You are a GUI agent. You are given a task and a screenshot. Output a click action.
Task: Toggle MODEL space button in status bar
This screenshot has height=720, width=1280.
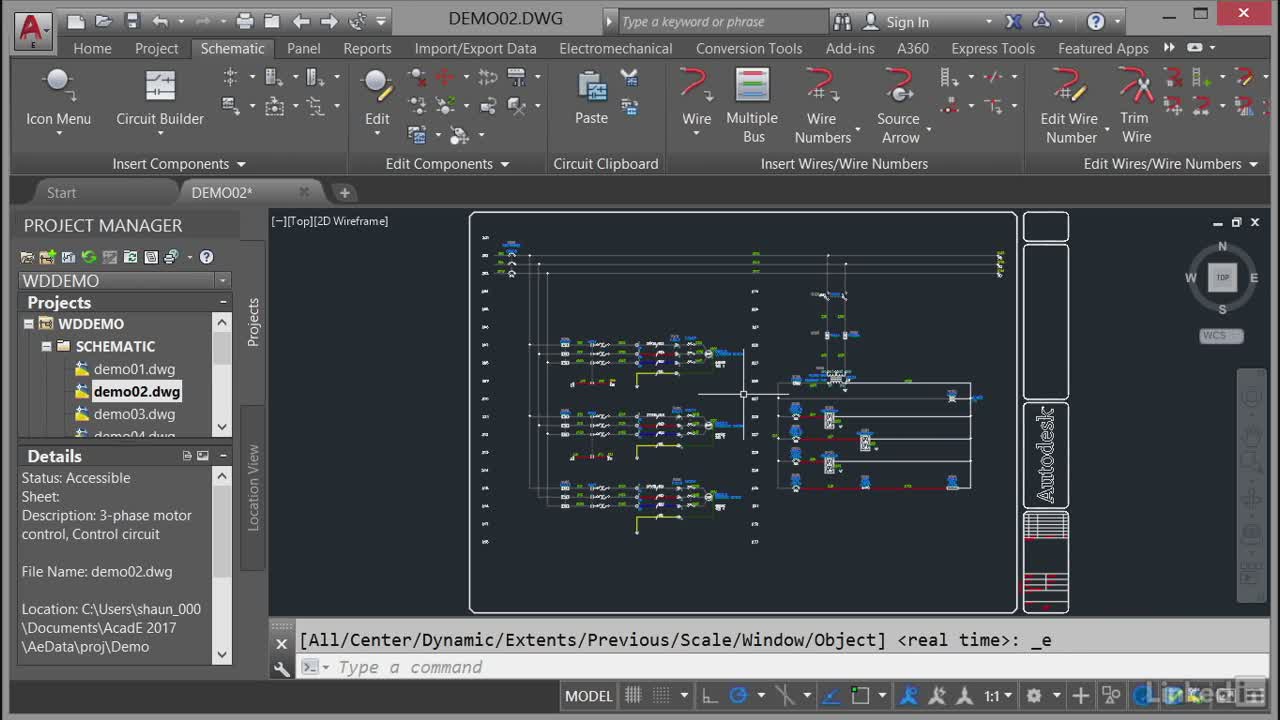589,696
